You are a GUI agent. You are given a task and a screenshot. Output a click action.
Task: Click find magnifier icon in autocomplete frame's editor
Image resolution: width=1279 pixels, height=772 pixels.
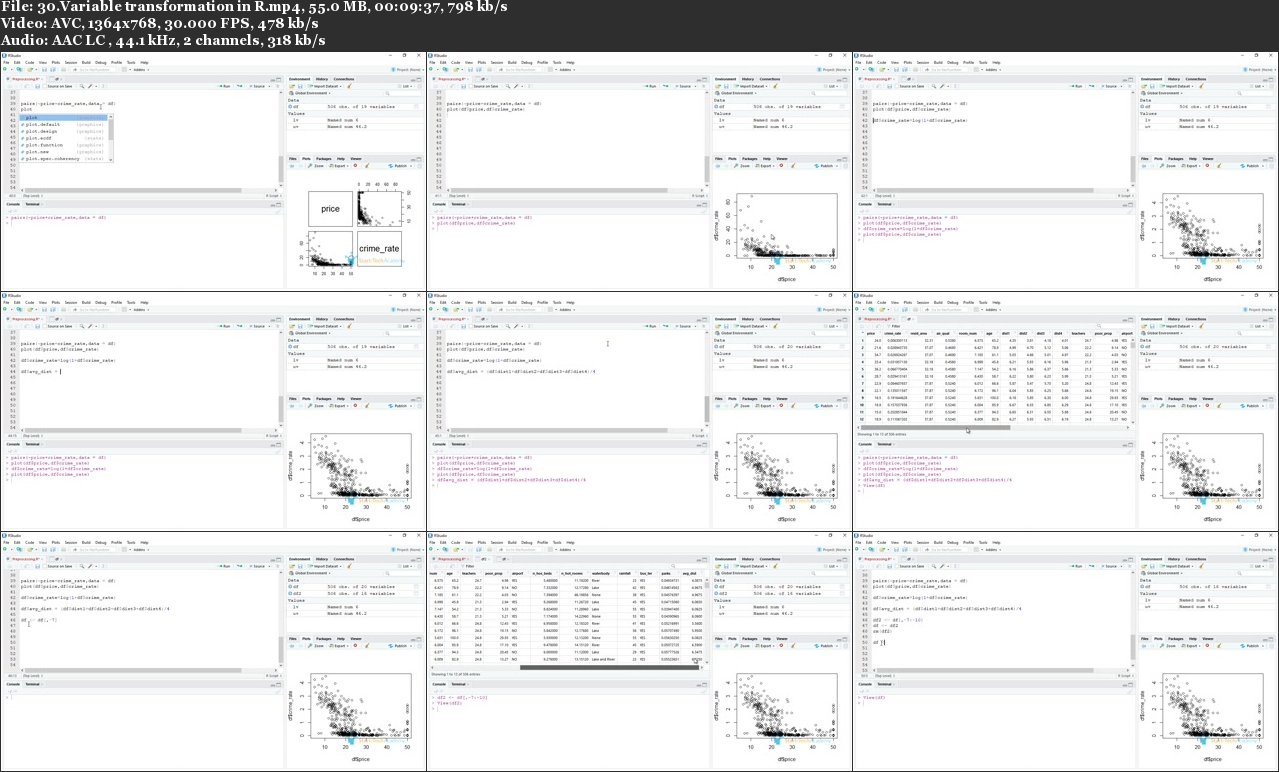click(x=82, y=86)
